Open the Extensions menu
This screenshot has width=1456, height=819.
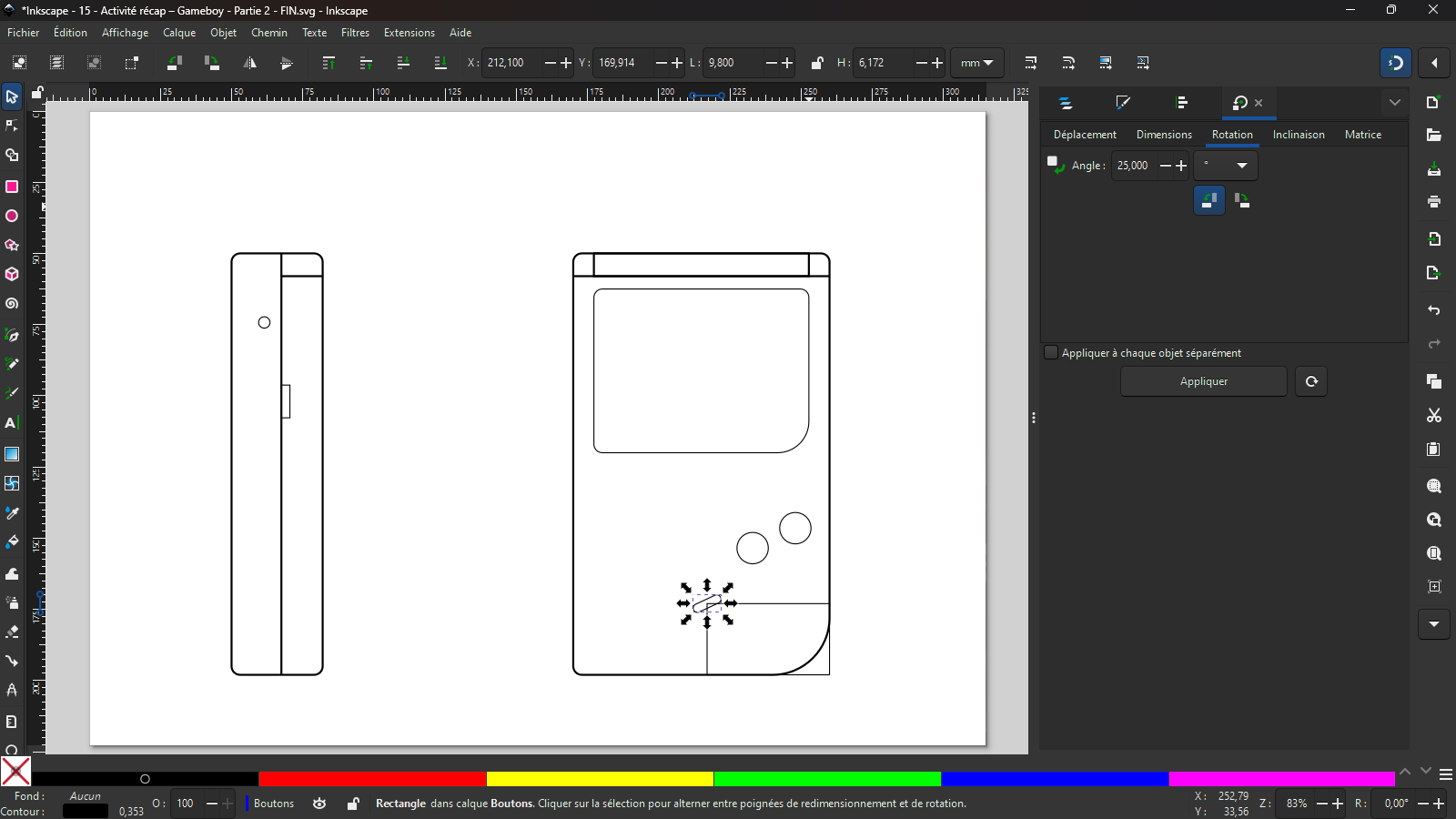click(409, 33)
